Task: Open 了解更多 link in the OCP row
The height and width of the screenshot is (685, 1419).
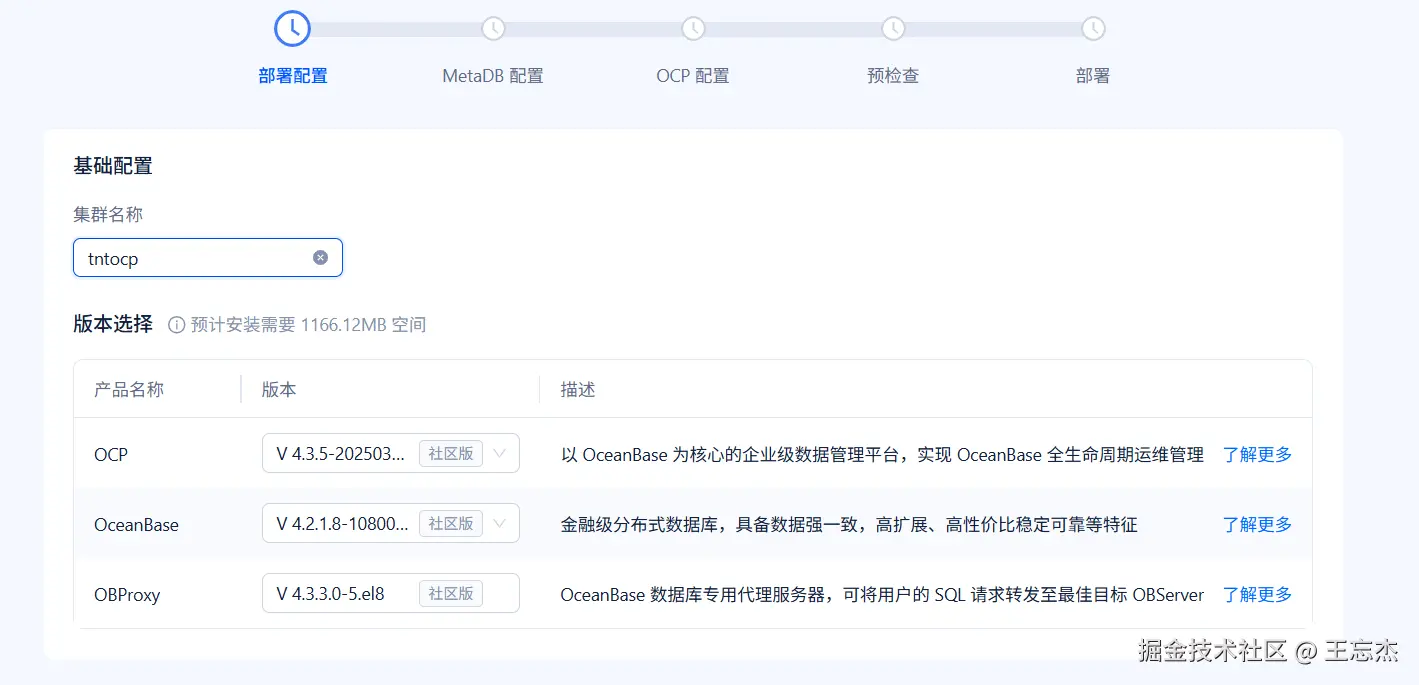Action: [x=1257, y=454]
